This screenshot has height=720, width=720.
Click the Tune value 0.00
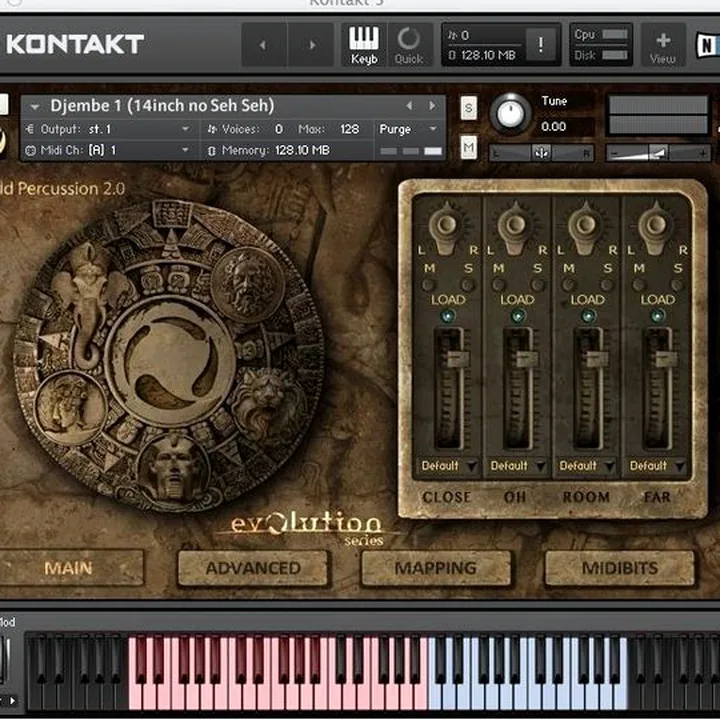(x=553, y=127)
